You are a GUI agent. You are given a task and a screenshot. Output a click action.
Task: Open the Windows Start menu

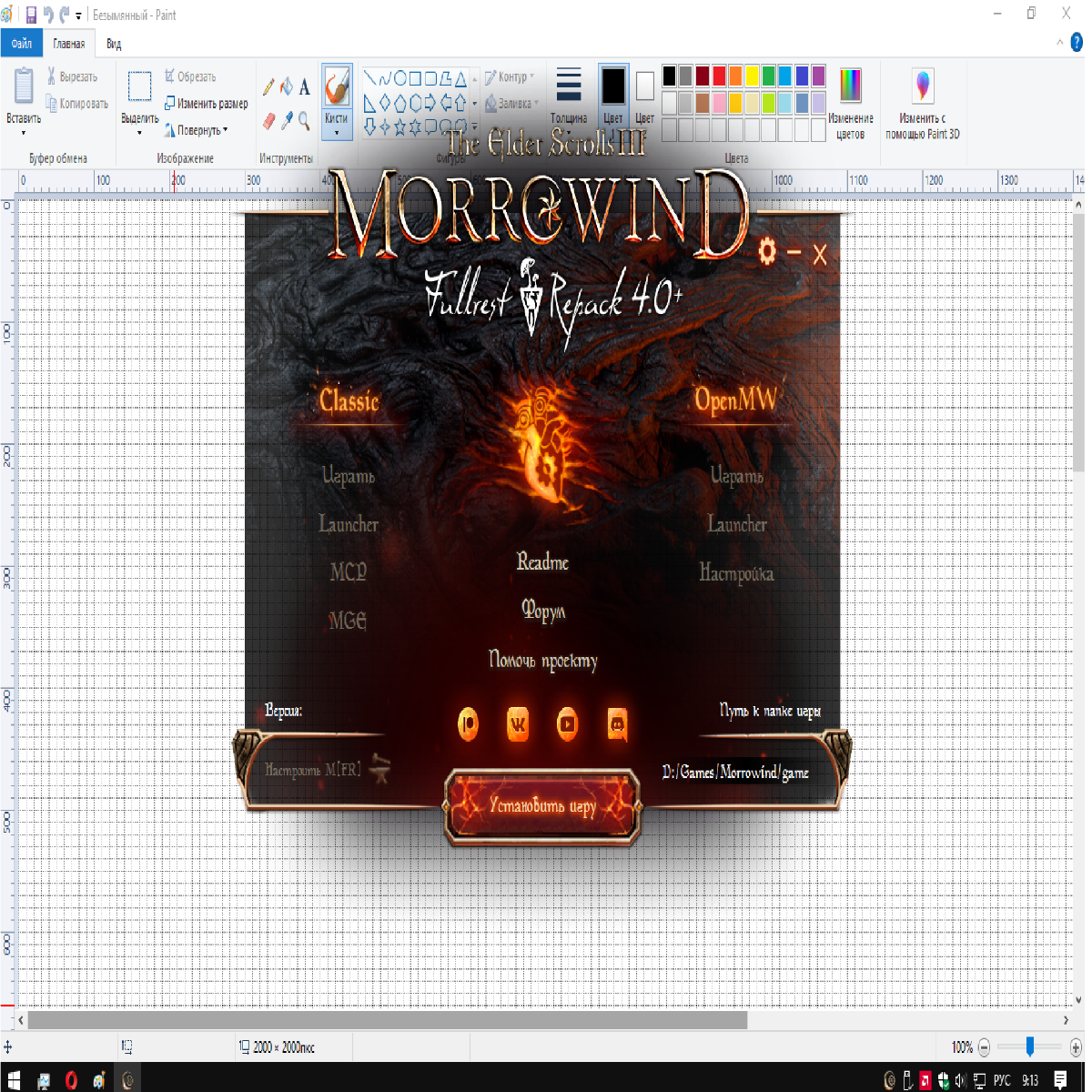tap(14, 1080)
